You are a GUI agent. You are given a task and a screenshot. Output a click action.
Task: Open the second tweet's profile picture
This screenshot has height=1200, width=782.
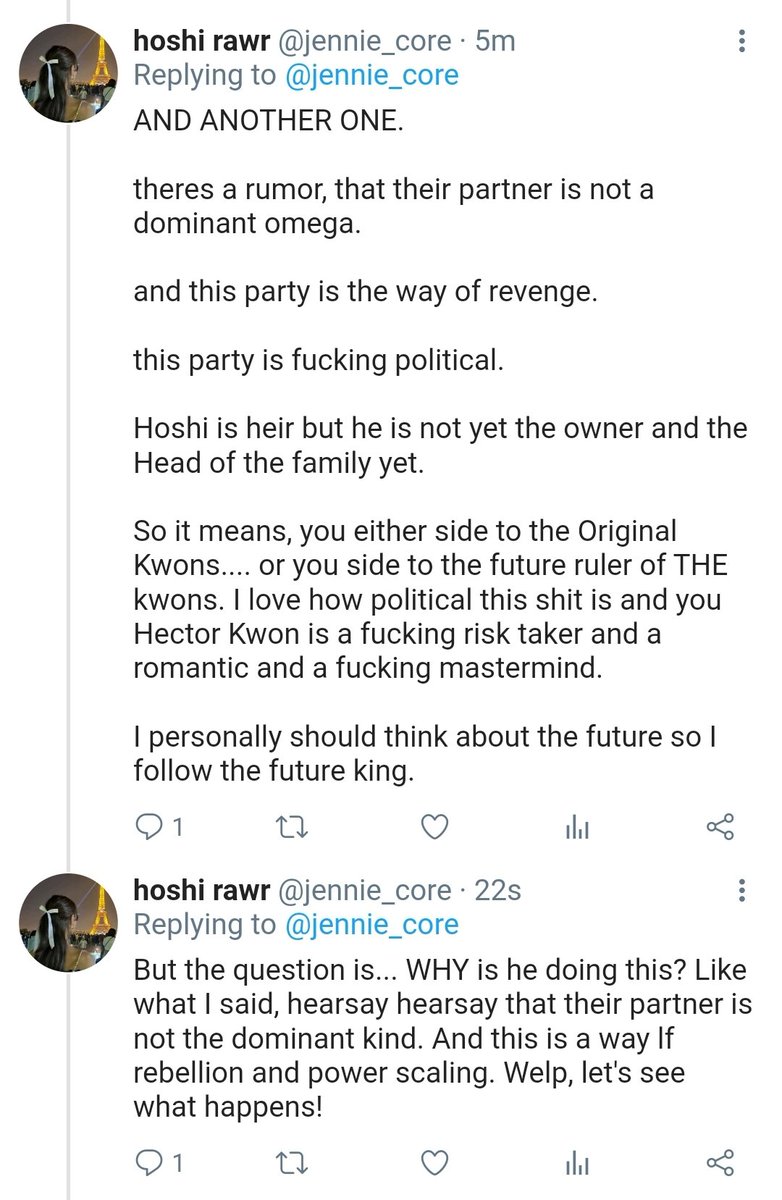tap(69, 922)
